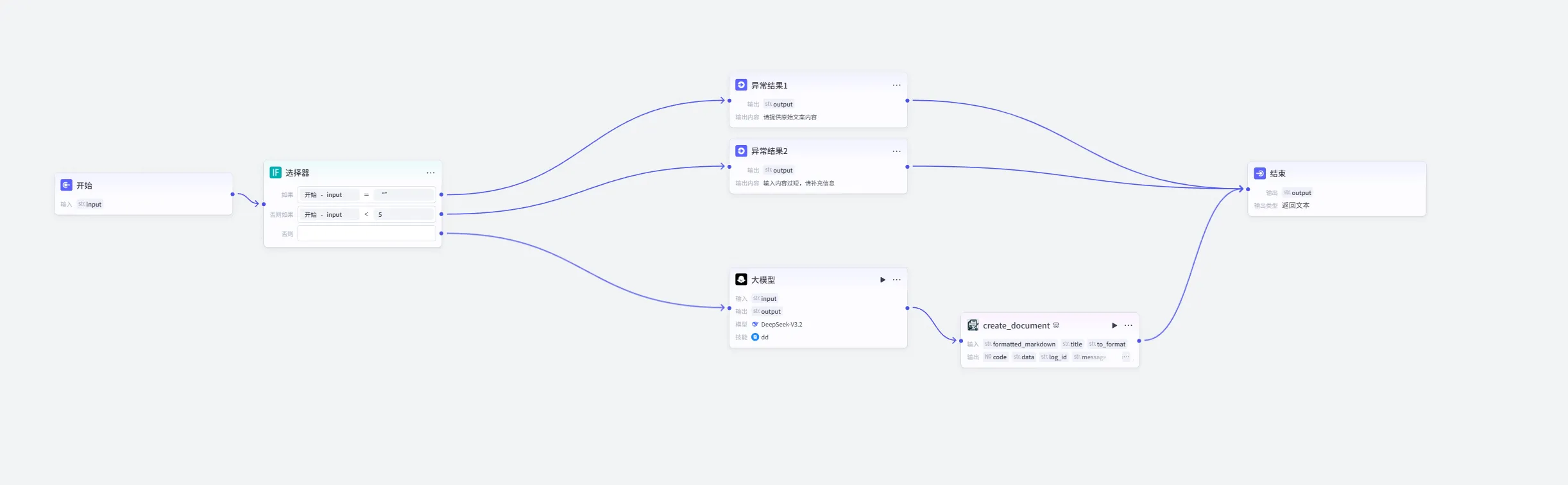Run the 大模型 node with its play button
Viewport: 1568px width, 485px height.
(883, 280)
